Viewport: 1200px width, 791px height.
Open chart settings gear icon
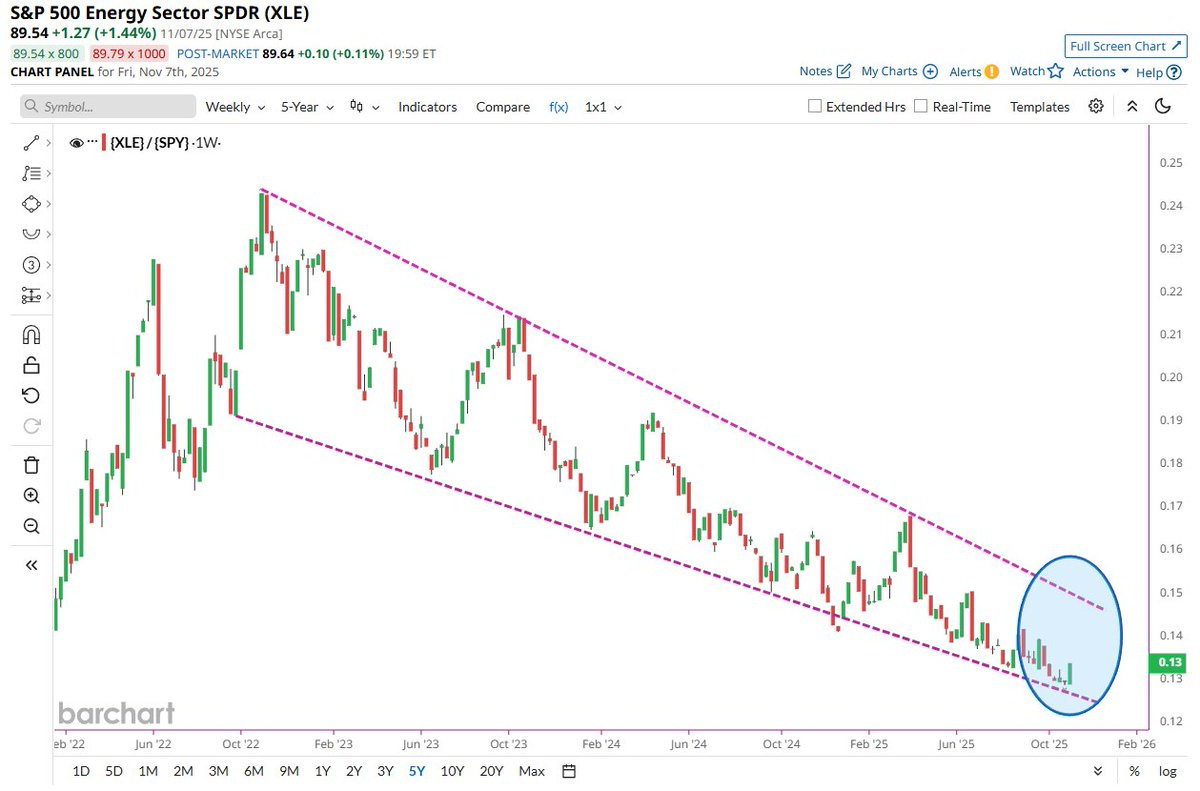tap(1096, 106)
